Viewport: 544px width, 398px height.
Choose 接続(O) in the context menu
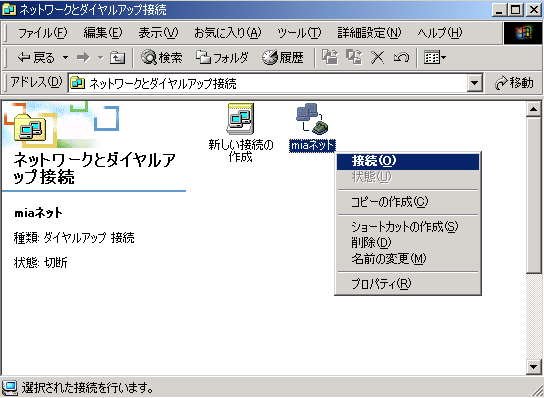[408, 161]
